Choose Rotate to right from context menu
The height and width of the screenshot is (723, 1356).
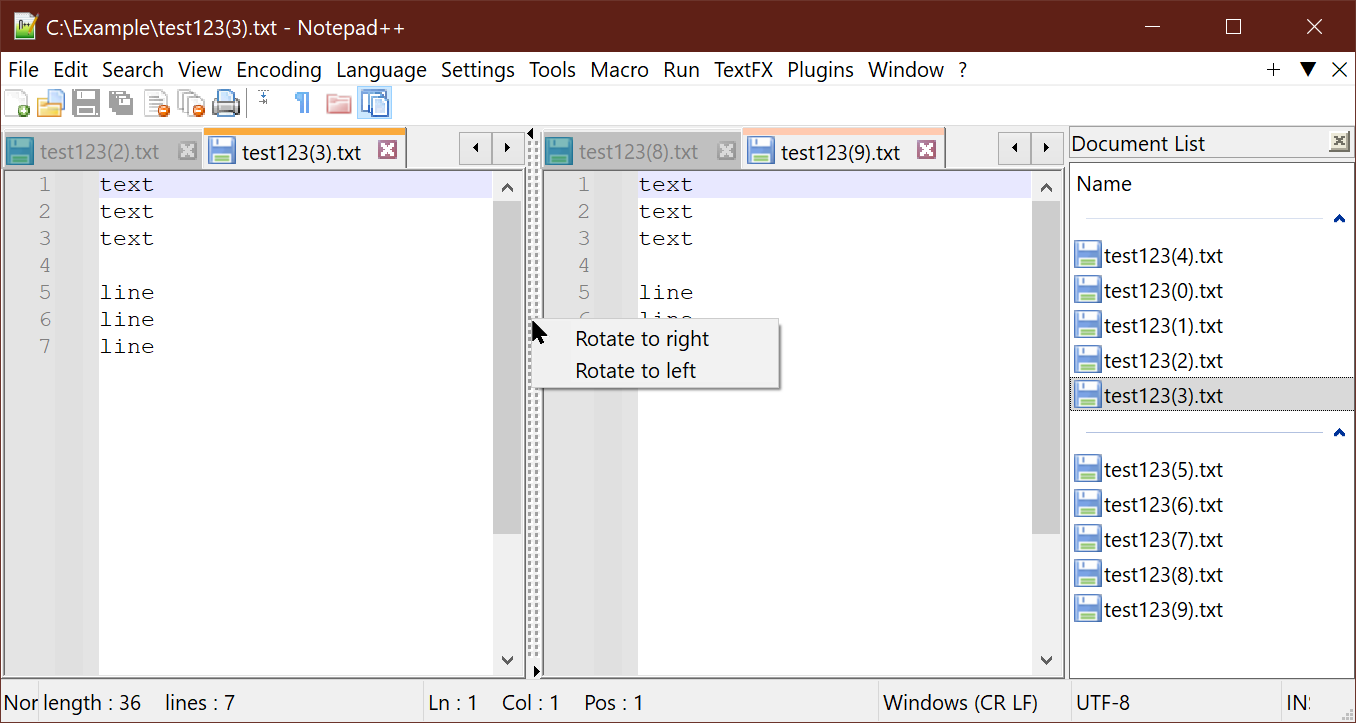642,339
